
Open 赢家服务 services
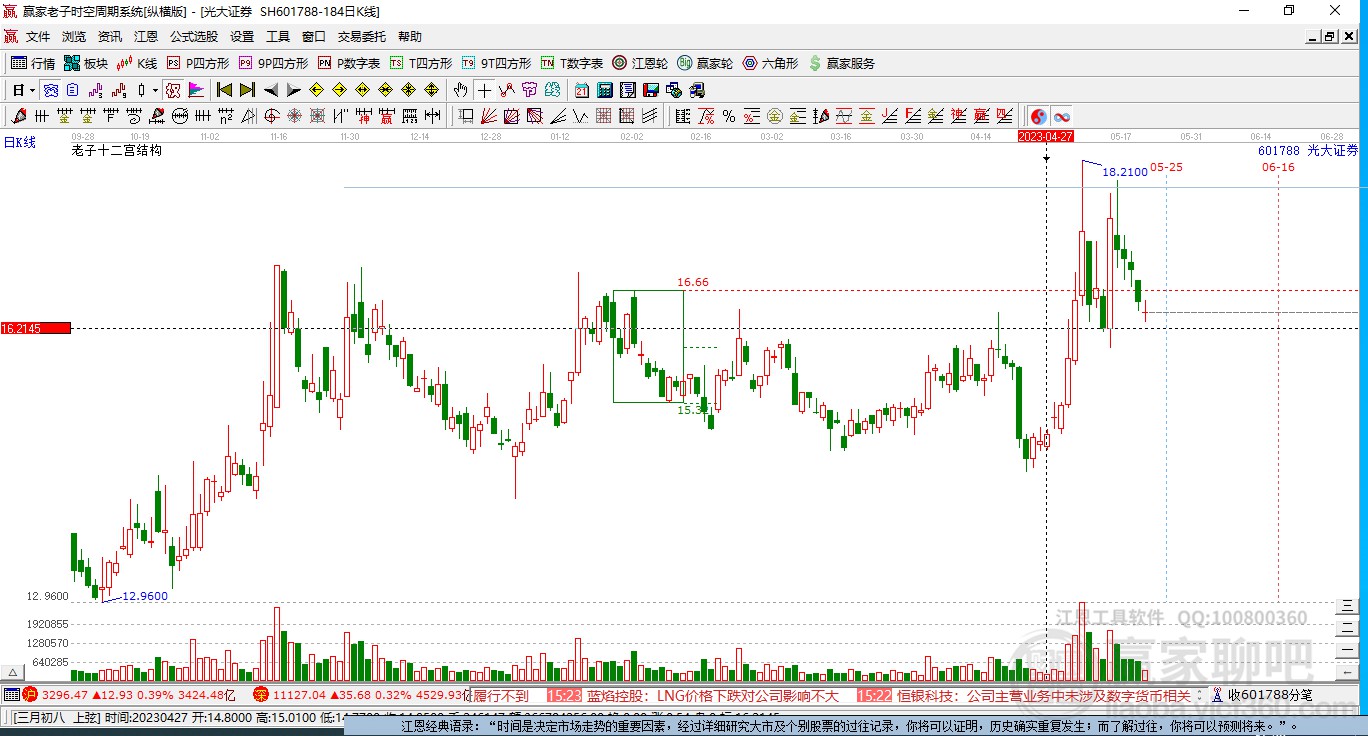tap(842, 63)
